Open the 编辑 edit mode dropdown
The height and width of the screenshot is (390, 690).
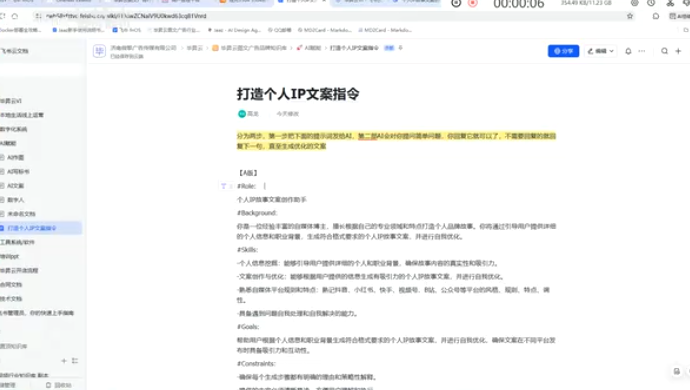pyautogui.click(x=601, y=51)
